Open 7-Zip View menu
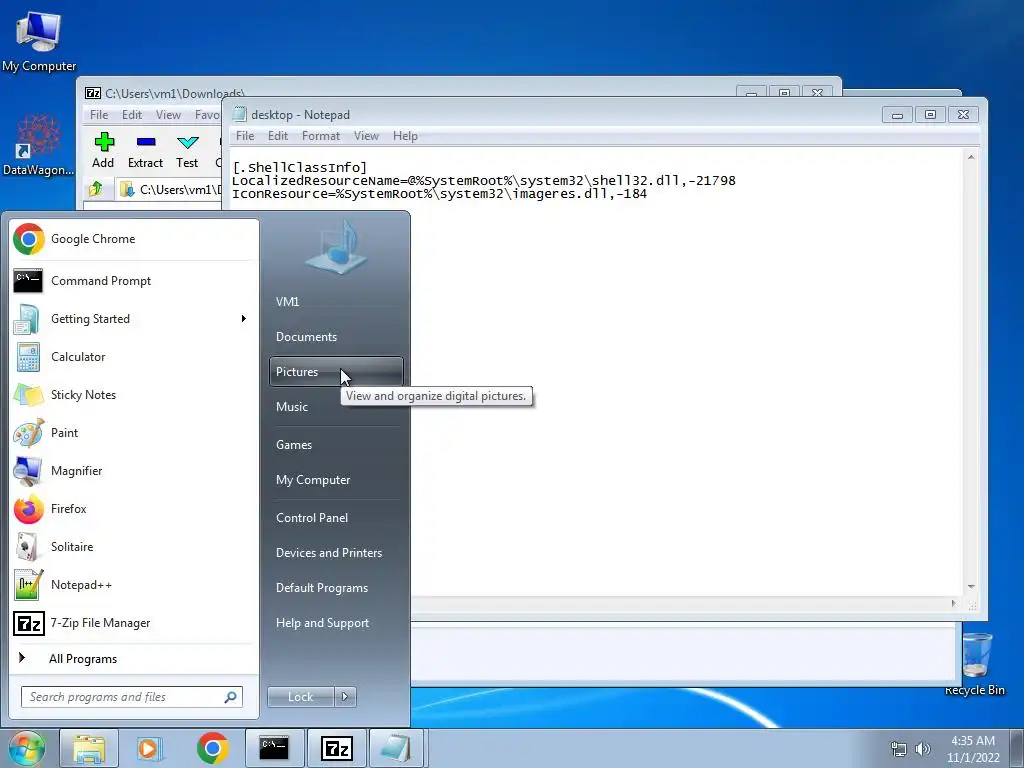 [x=168, y=115]
